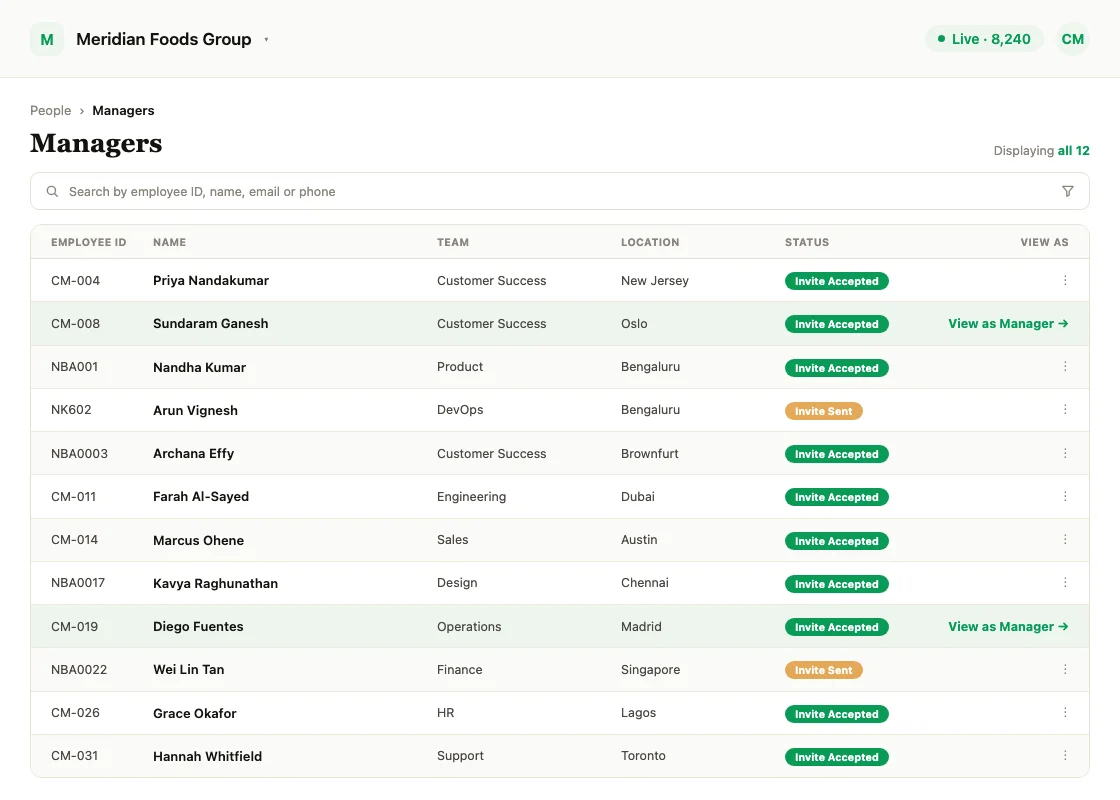The image size is (1120, 800).
Task: Click the Managers breadcrumb item
Action: (x=123, y=111)
